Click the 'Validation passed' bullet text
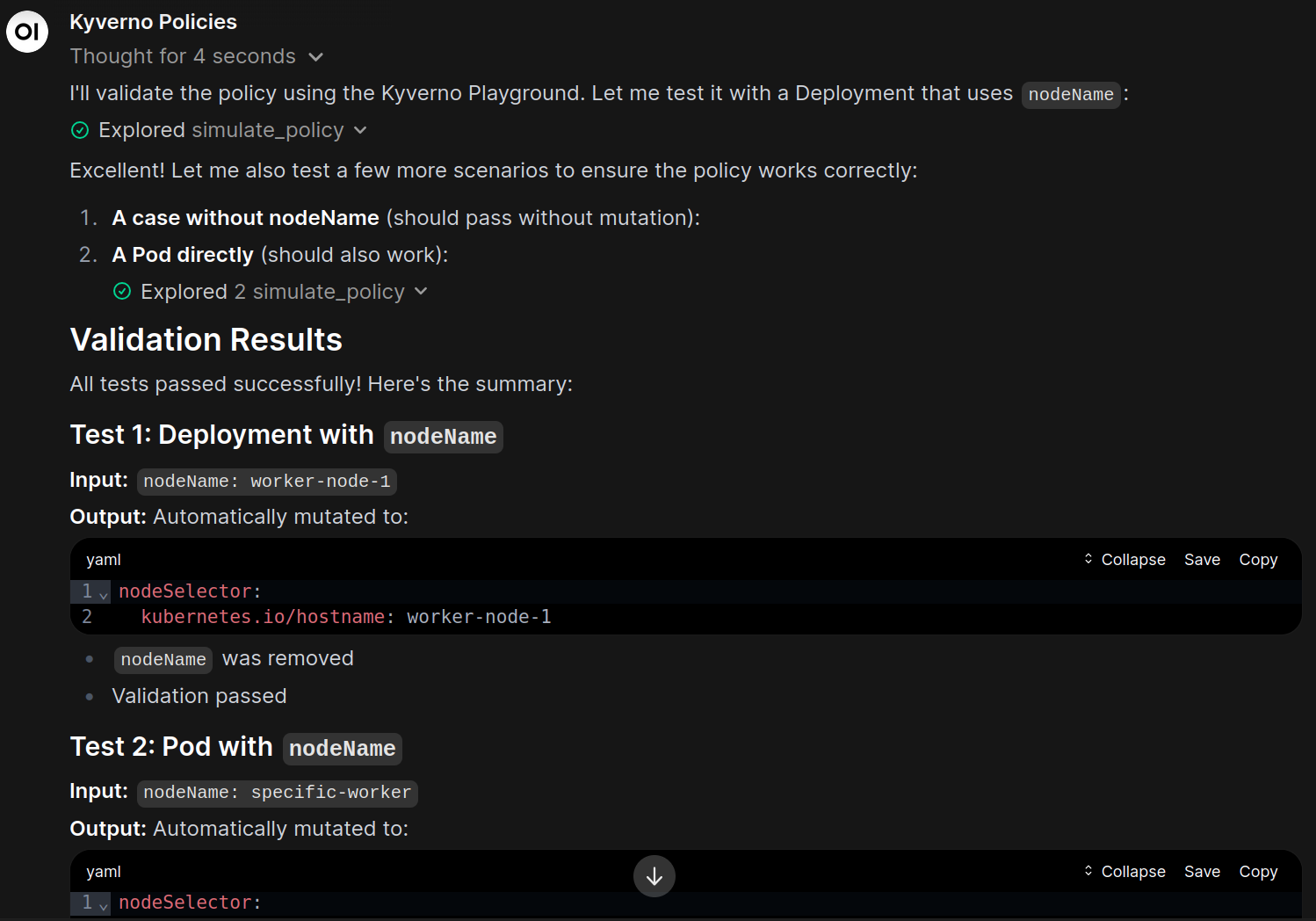Image resolution: width=1316 pixels, height=921 pixels. pos(199,696)
